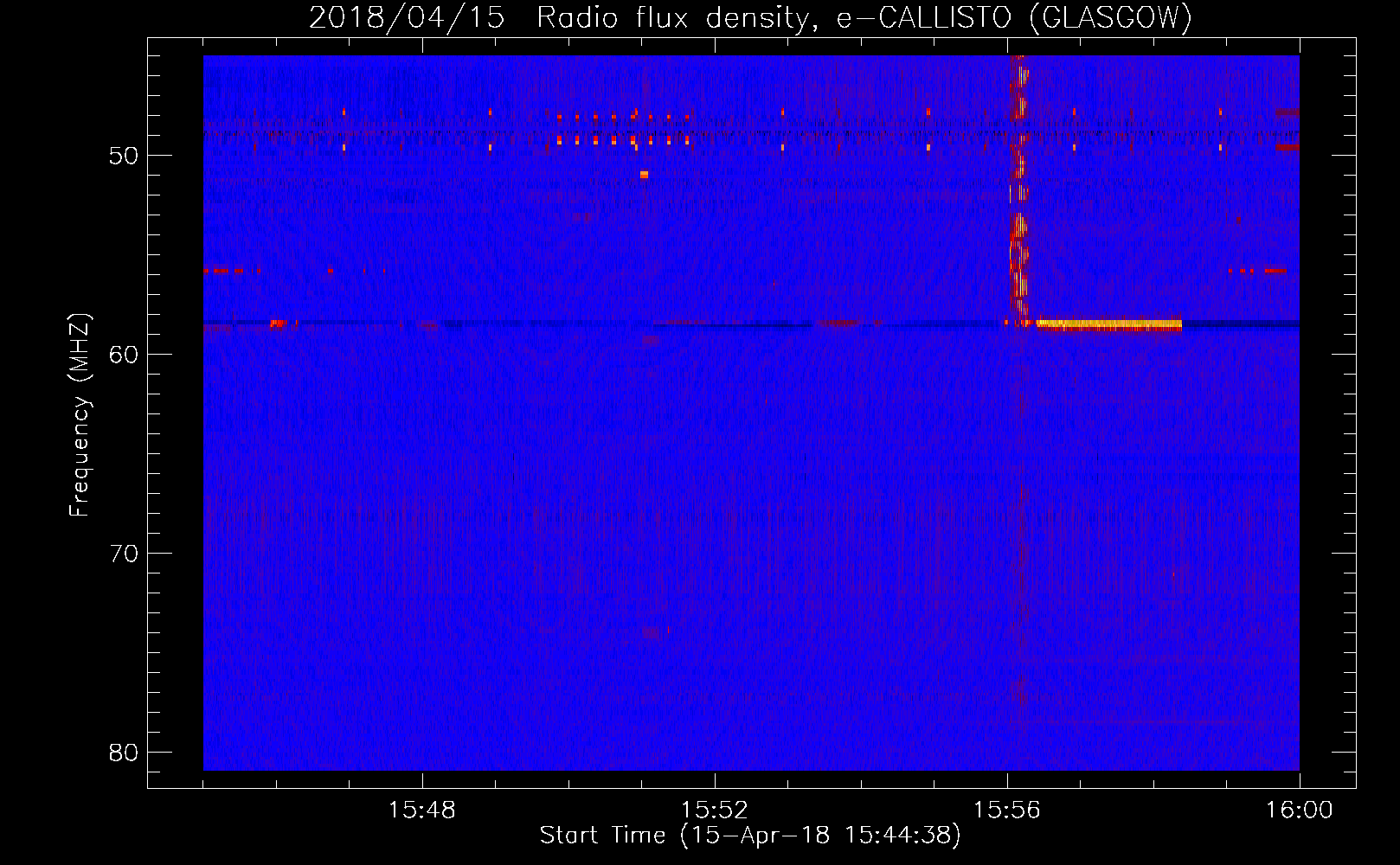Click the 'Start Time (15-Apr-18 15:44:38)' label
Viewport: 1400px width, 865px height.
pyautogui.click(x=750, y=836)
